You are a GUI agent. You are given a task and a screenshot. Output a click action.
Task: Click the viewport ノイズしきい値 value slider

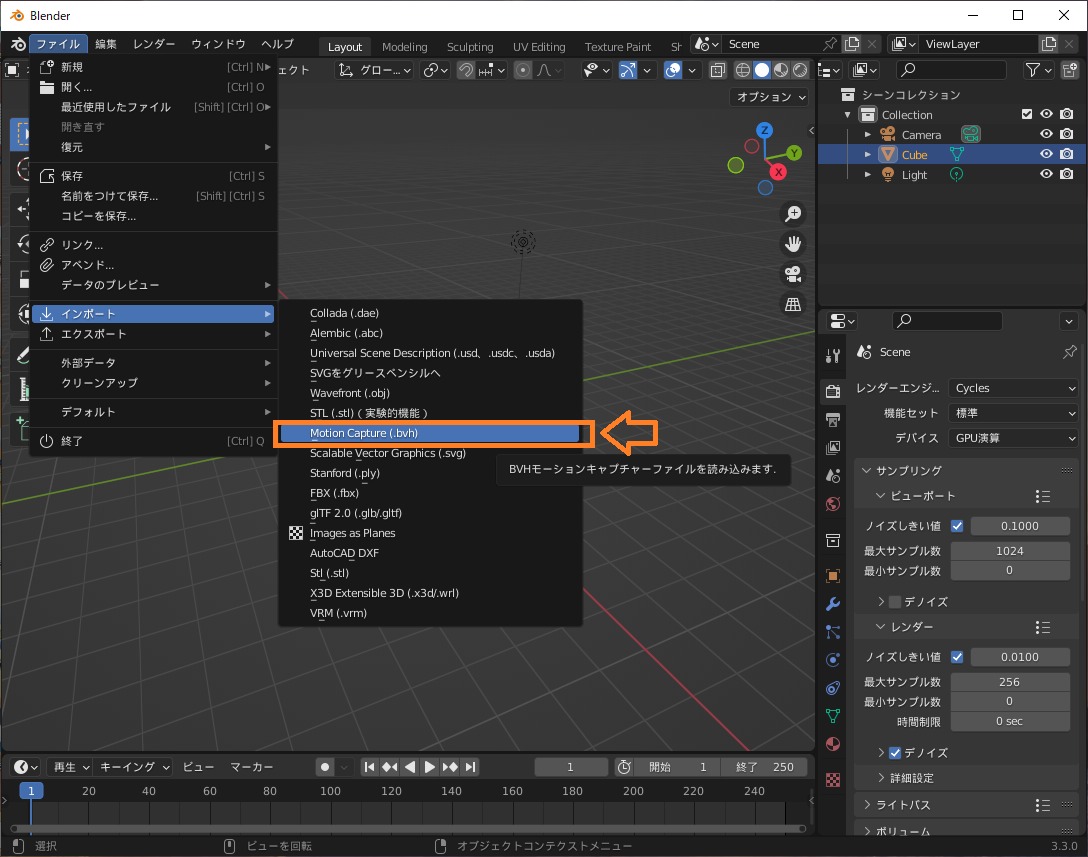pyautogui.click(x=1020, y=525)
